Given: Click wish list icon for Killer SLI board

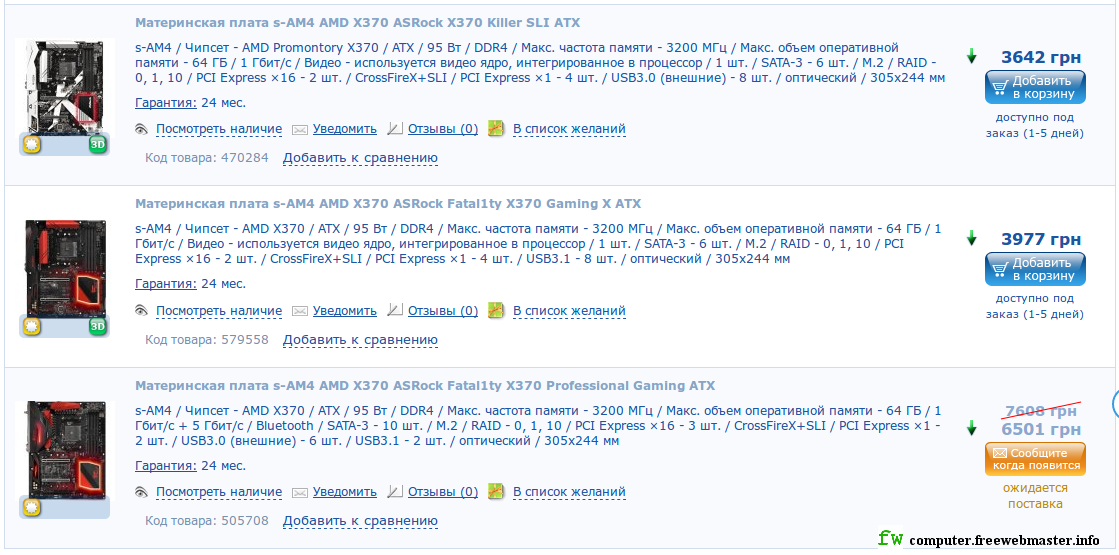Looking at the screenshot, I should [x=496, y=129].
